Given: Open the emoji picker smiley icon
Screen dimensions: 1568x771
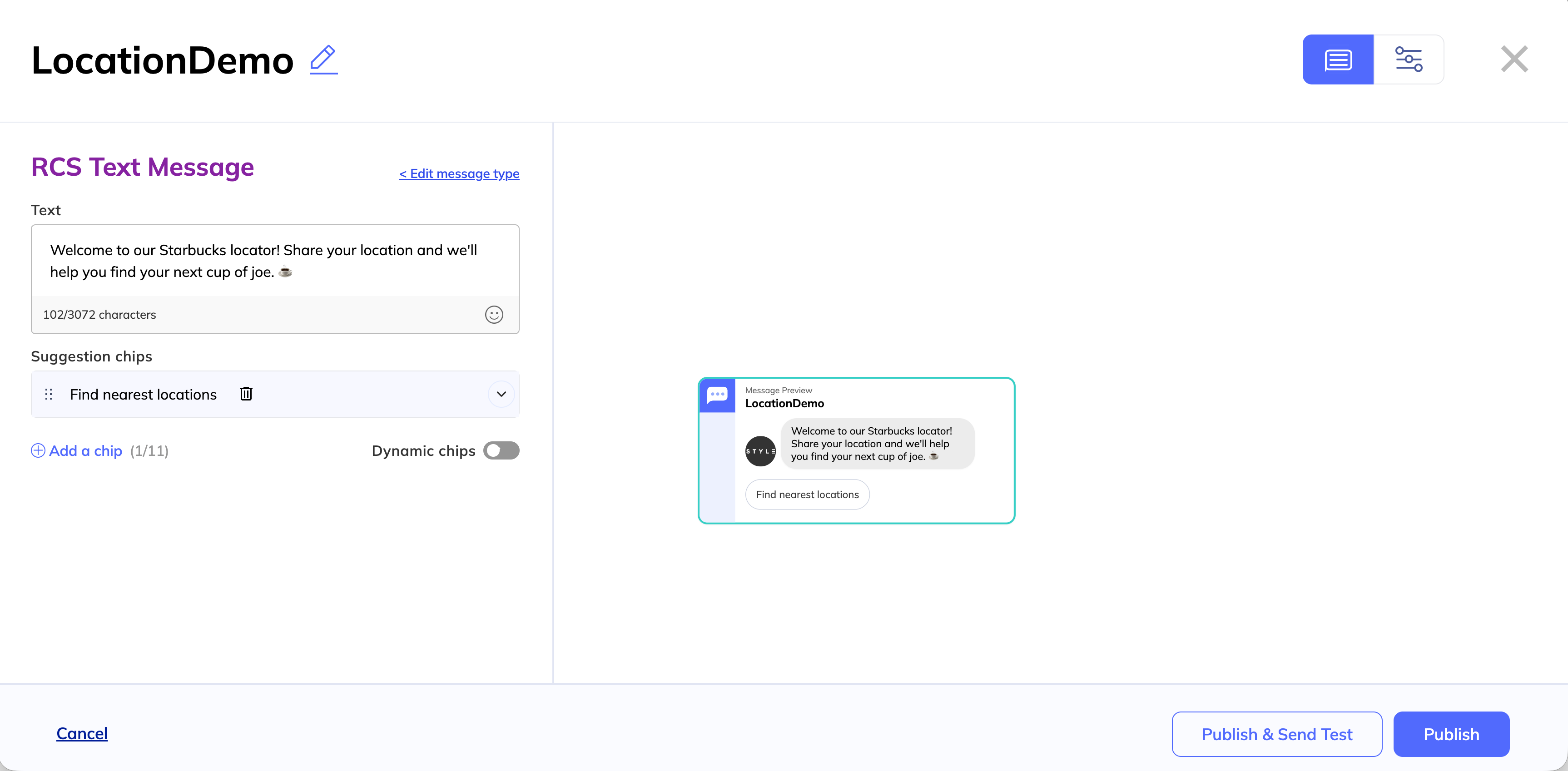Looking at the screenshot, I should pyautogui.click(x=494, y=315).
